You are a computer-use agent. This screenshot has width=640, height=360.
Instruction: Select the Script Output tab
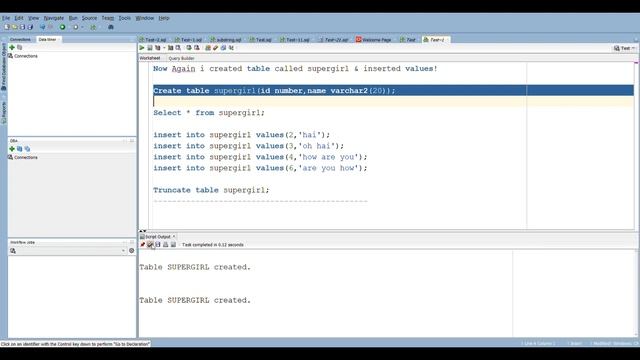pyautogui.click(x=158, y=237)
